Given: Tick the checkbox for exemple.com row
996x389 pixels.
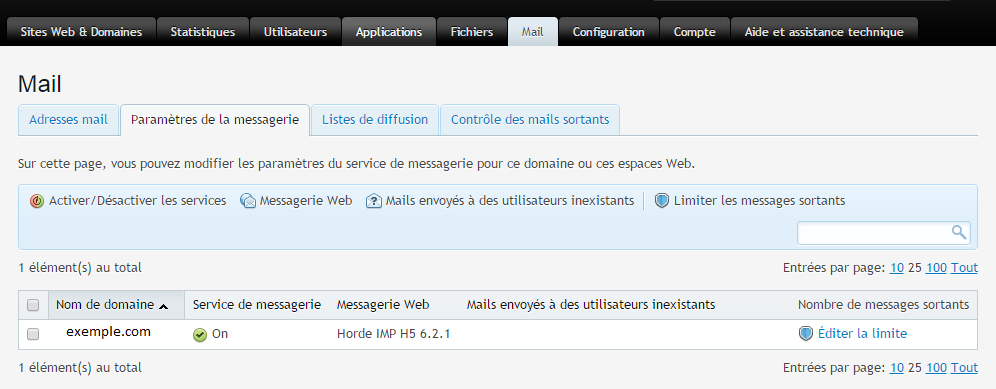Looking at the screenshot, I should [33, 334].
